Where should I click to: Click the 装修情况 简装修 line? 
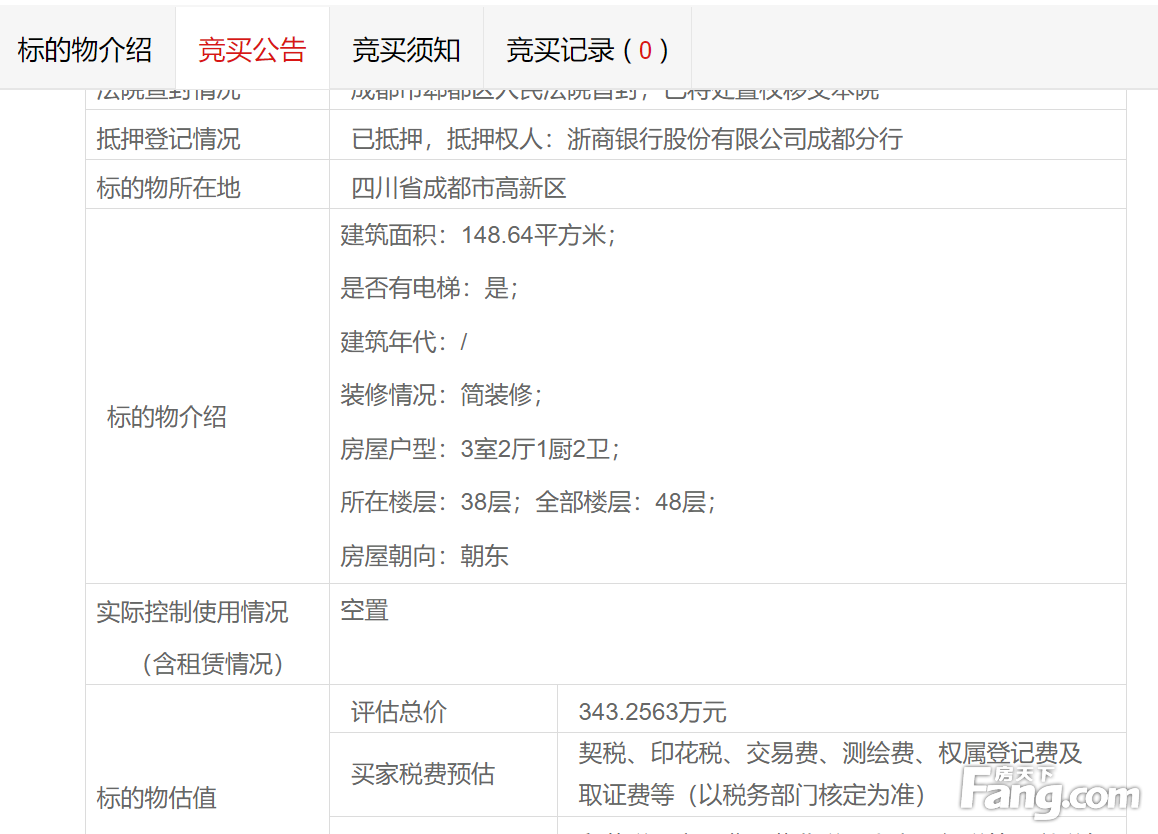coord(441,395)
